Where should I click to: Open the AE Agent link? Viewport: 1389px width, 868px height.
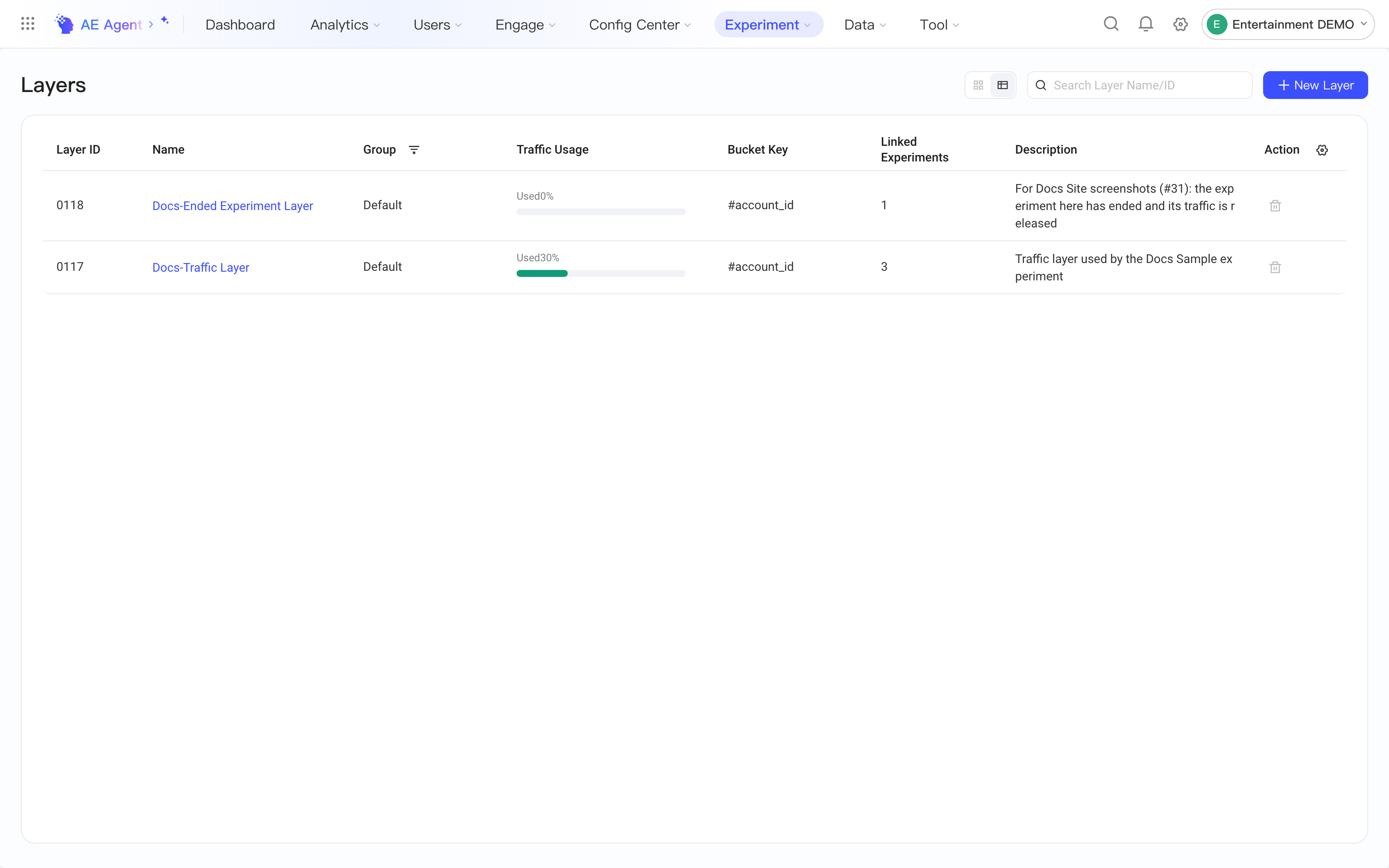point(111,25)
